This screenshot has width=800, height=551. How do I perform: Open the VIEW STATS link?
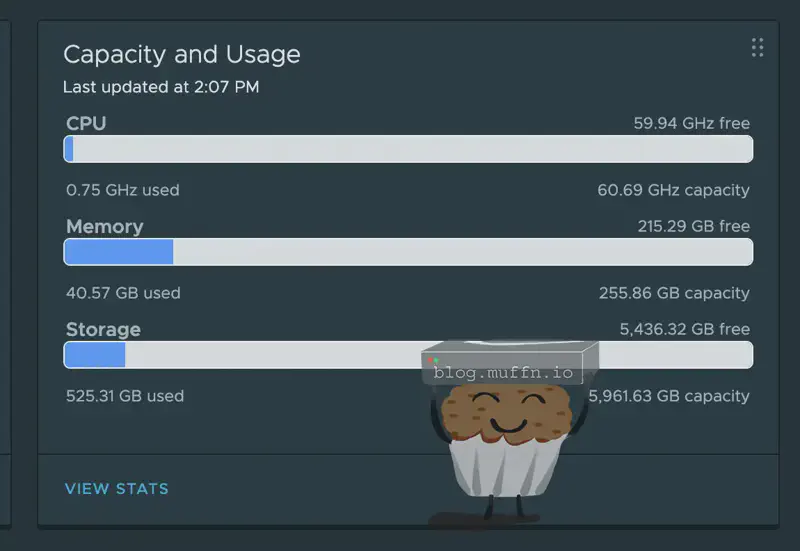[117, 489]
